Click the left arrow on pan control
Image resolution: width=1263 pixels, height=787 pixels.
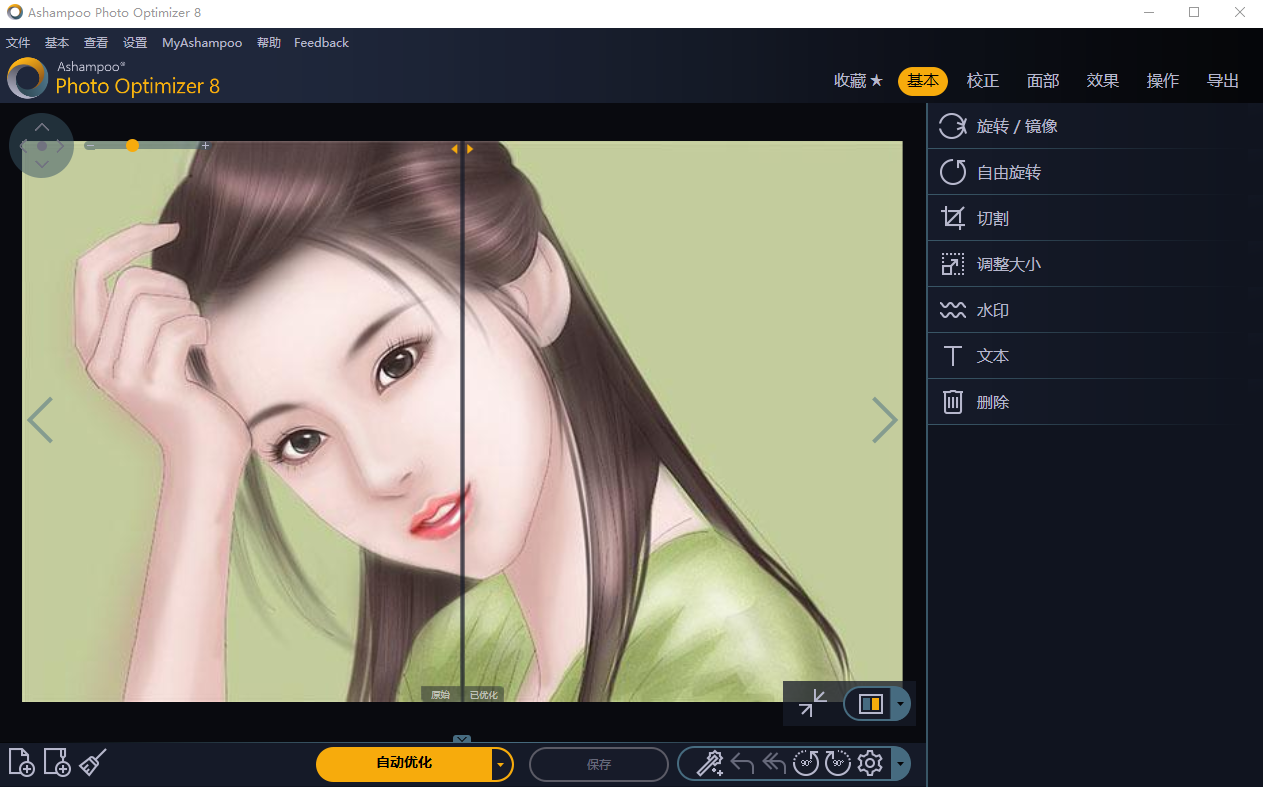pos(24,146)
